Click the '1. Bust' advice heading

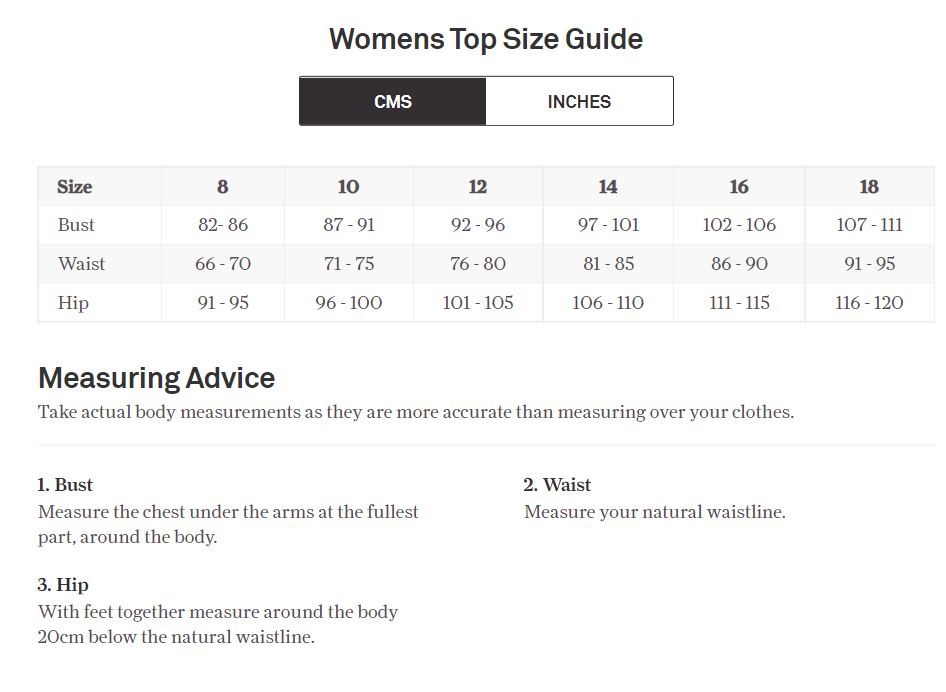65,485
